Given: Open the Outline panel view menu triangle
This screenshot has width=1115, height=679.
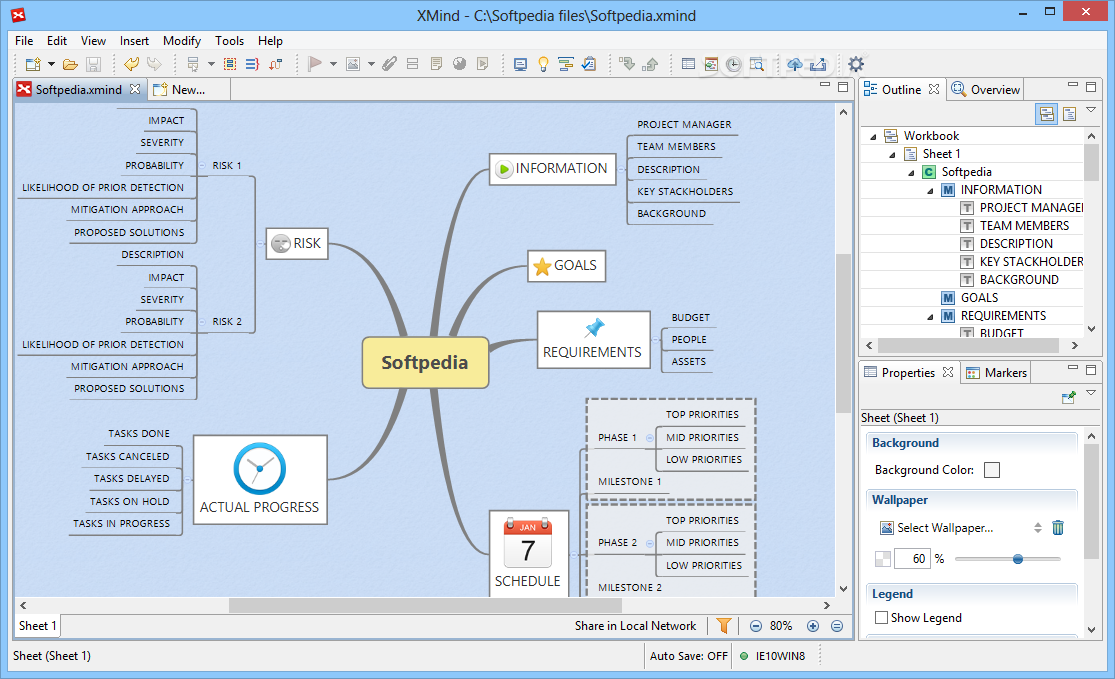Looking at the screenshot, I should pyautogui.click(x=1091, y=109).
